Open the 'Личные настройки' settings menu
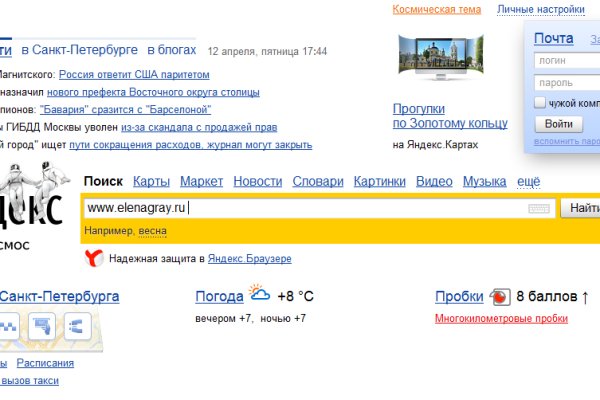 pos(541,9)
